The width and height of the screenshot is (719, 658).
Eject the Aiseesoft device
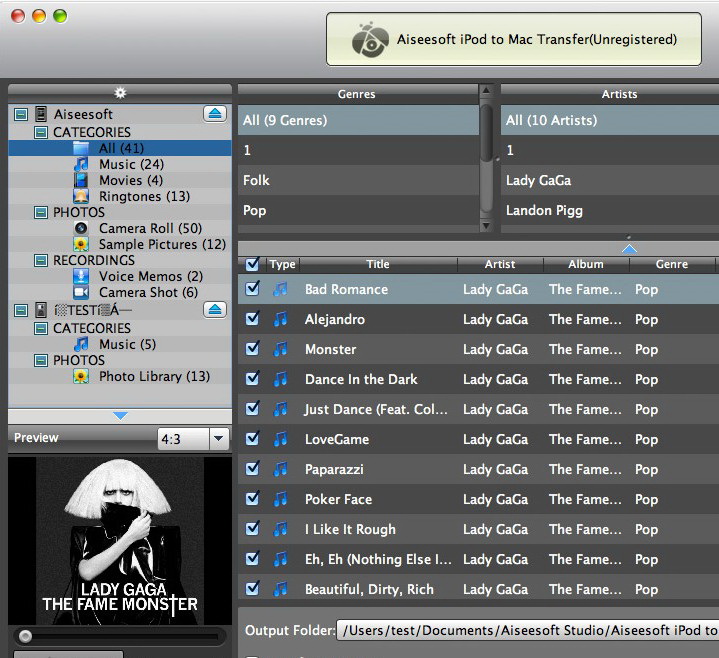[x=215, y=113]
